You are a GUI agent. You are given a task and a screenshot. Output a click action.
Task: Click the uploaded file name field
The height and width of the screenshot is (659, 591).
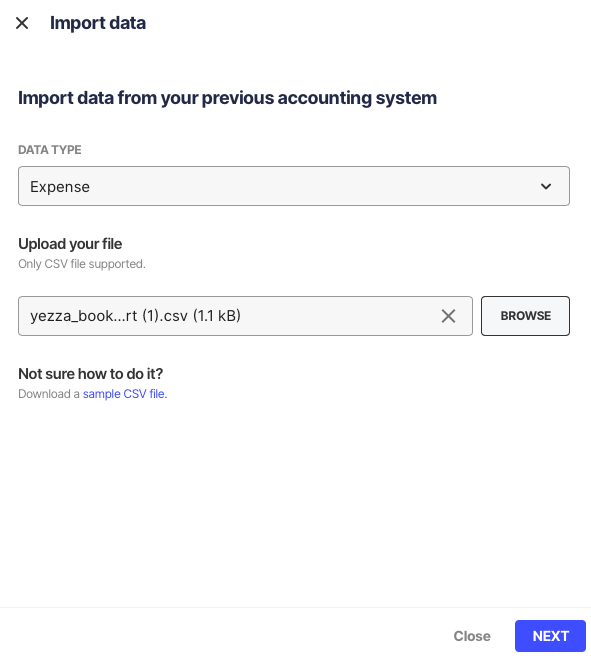coord(245,316)
